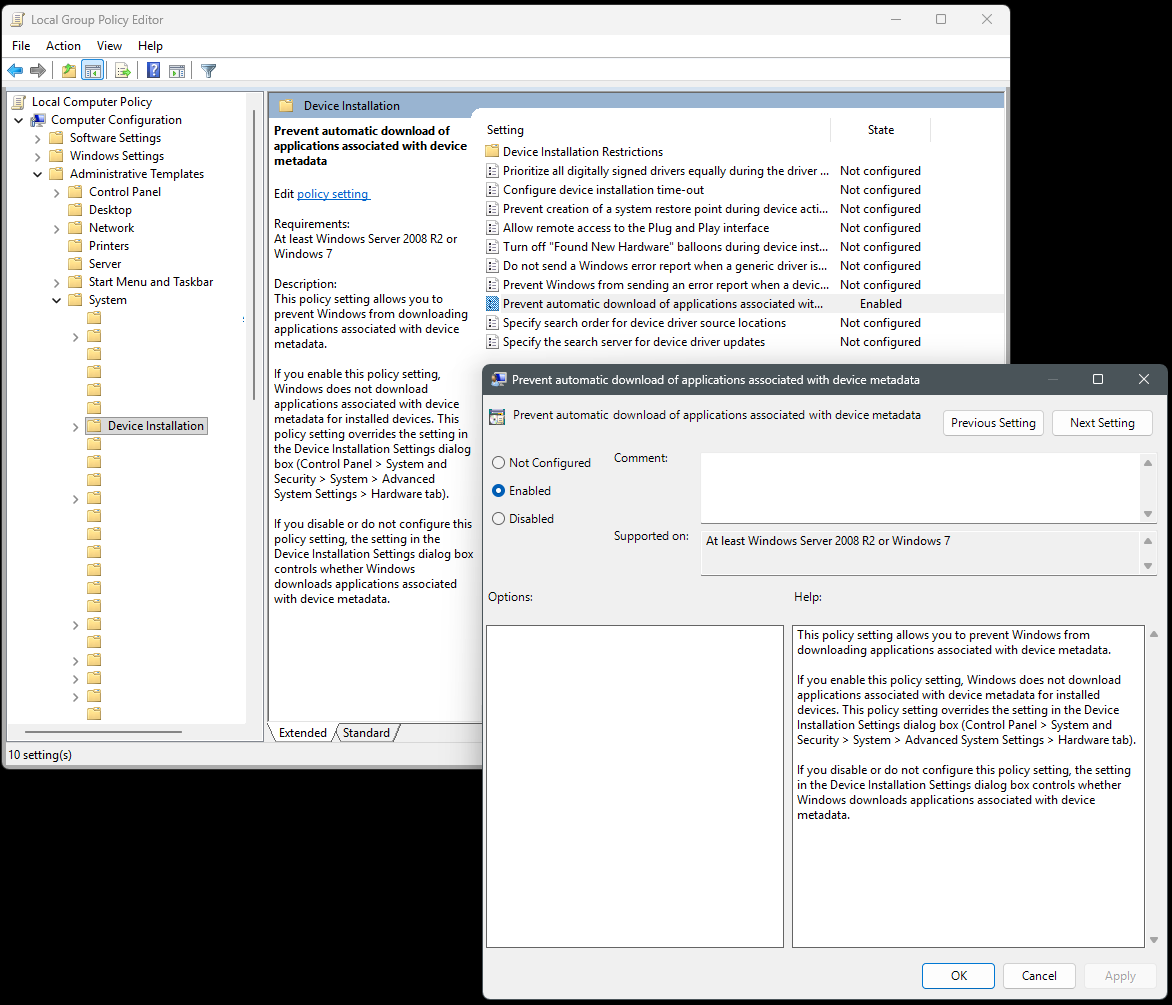
Task: Open the Action menu
Action: pyautogui.click(x=63, y=46)
